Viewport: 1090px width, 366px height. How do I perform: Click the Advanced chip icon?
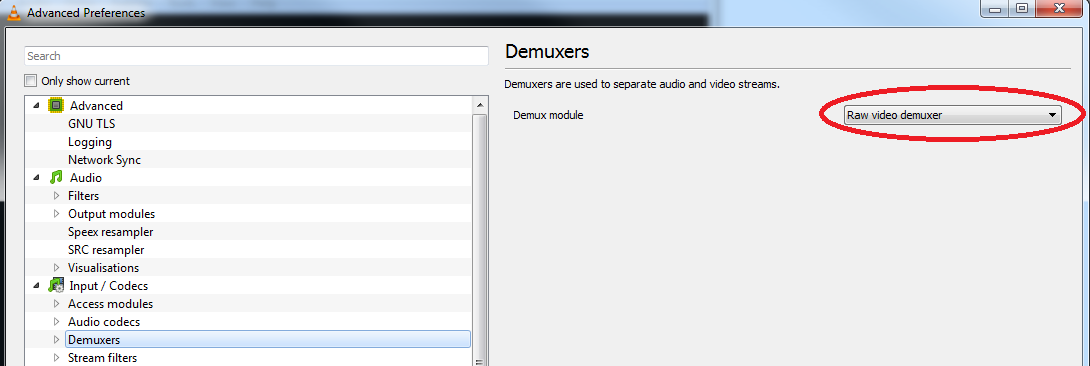pyautogui.click(x=56, y=106)
